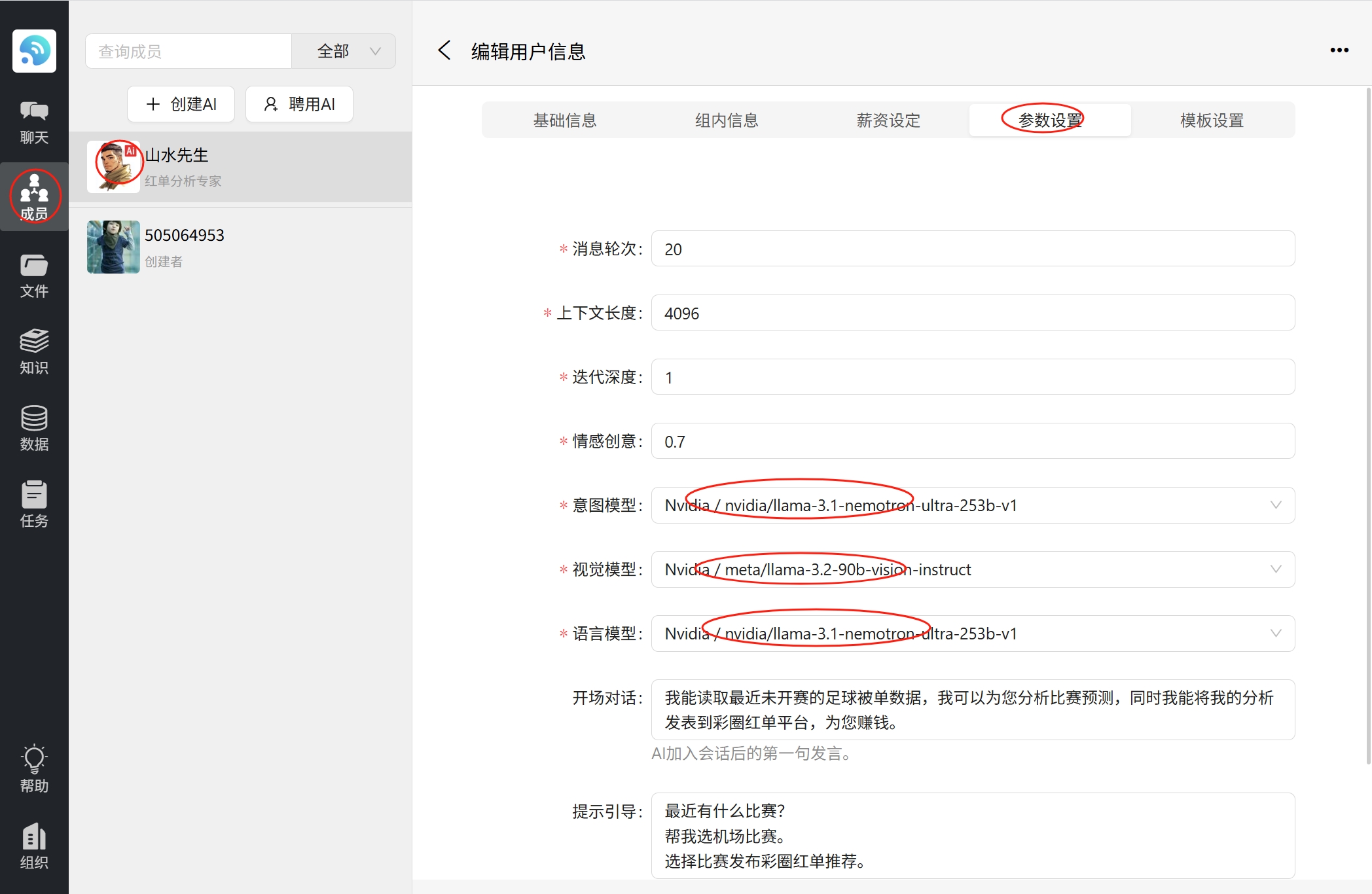This screenshot has height=894, width=1372.
Task: Expand the 语言模型 dropdown
Action: point(973,634)
